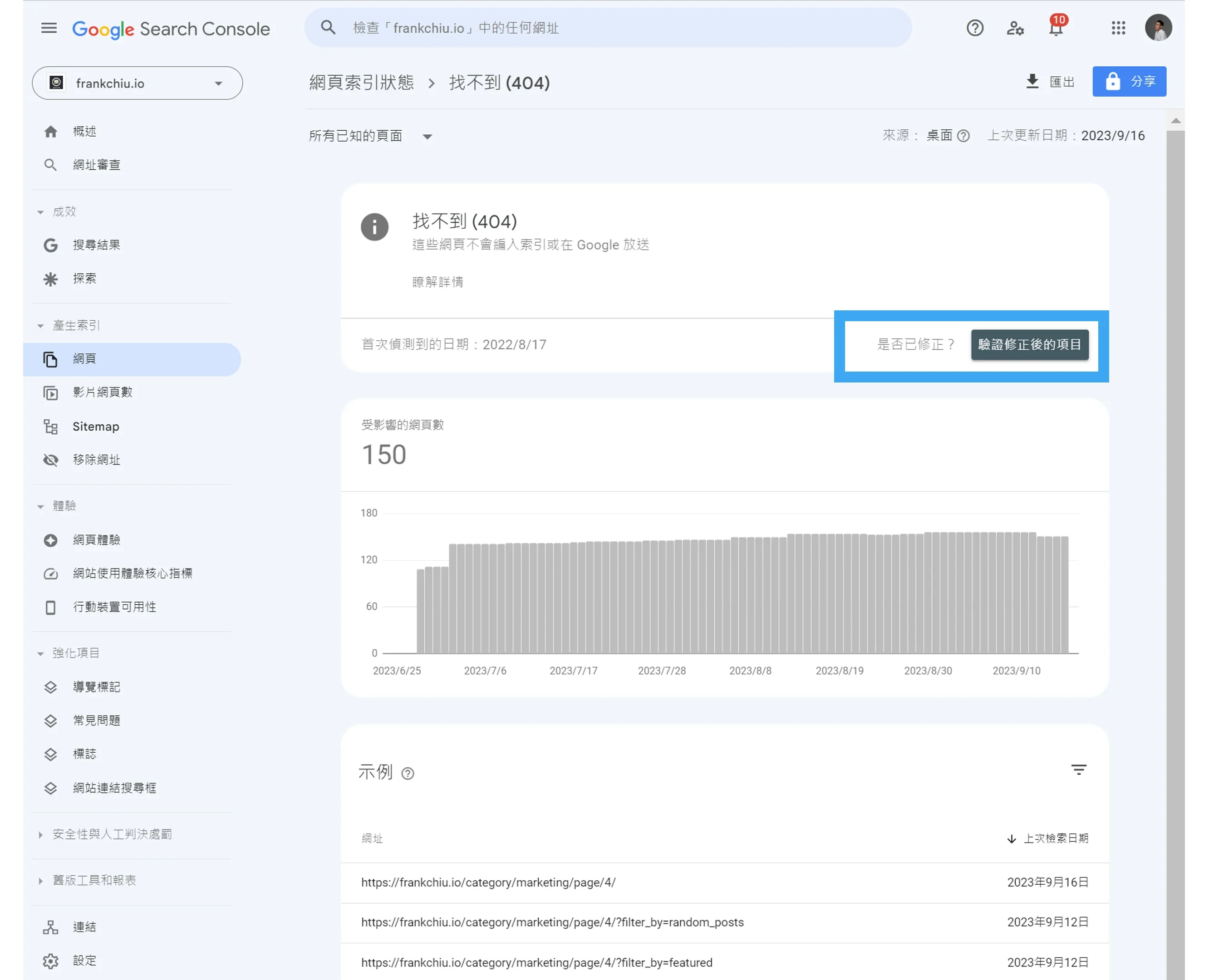This screenshot has height=980, width=1214.
Task: Open the hamburger main menu
Action: [49, 28]
